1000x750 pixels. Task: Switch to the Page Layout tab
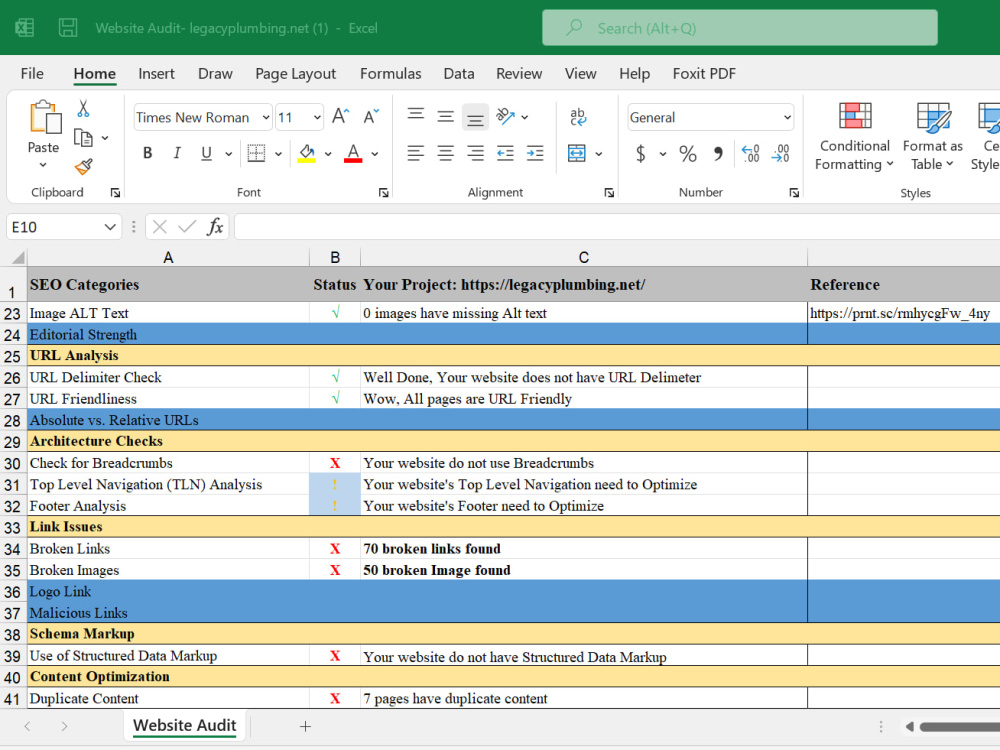click(295, 73)
